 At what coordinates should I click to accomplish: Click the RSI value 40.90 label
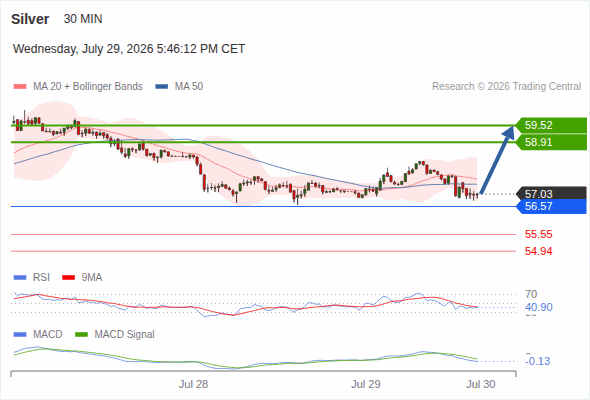(x=539, y=307)
